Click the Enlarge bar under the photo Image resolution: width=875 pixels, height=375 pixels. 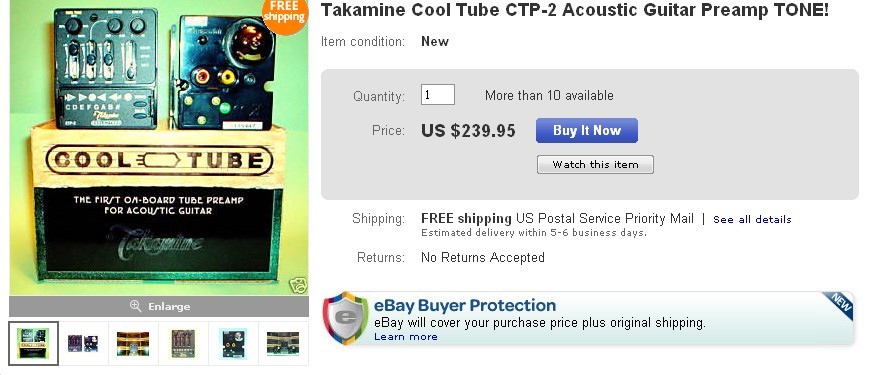tap(159, 306)
